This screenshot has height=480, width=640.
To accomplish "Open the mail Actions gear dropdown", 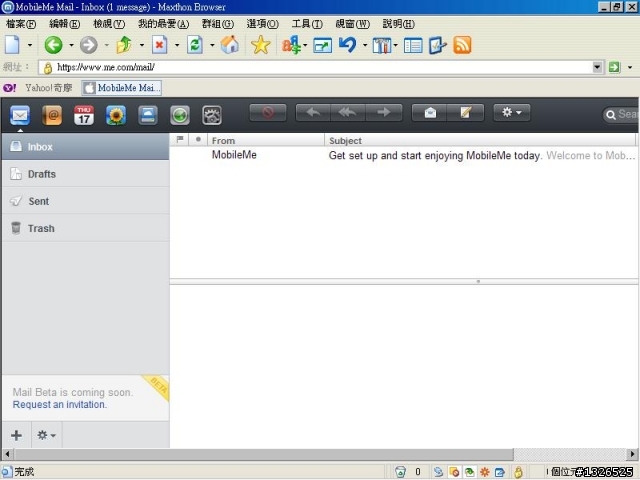I will pyautogui.click(x=512, y=112).
